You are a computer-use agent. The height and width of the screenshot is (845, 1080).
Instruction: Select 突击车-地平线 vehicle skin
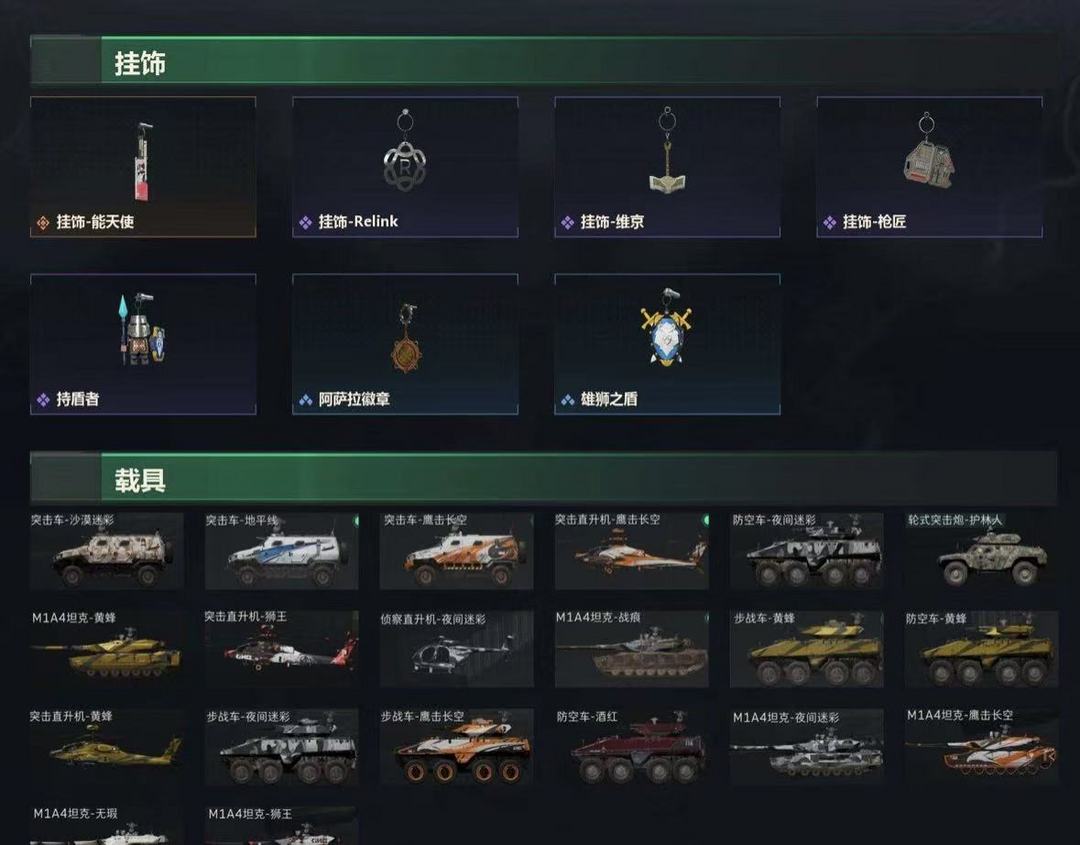282,551
